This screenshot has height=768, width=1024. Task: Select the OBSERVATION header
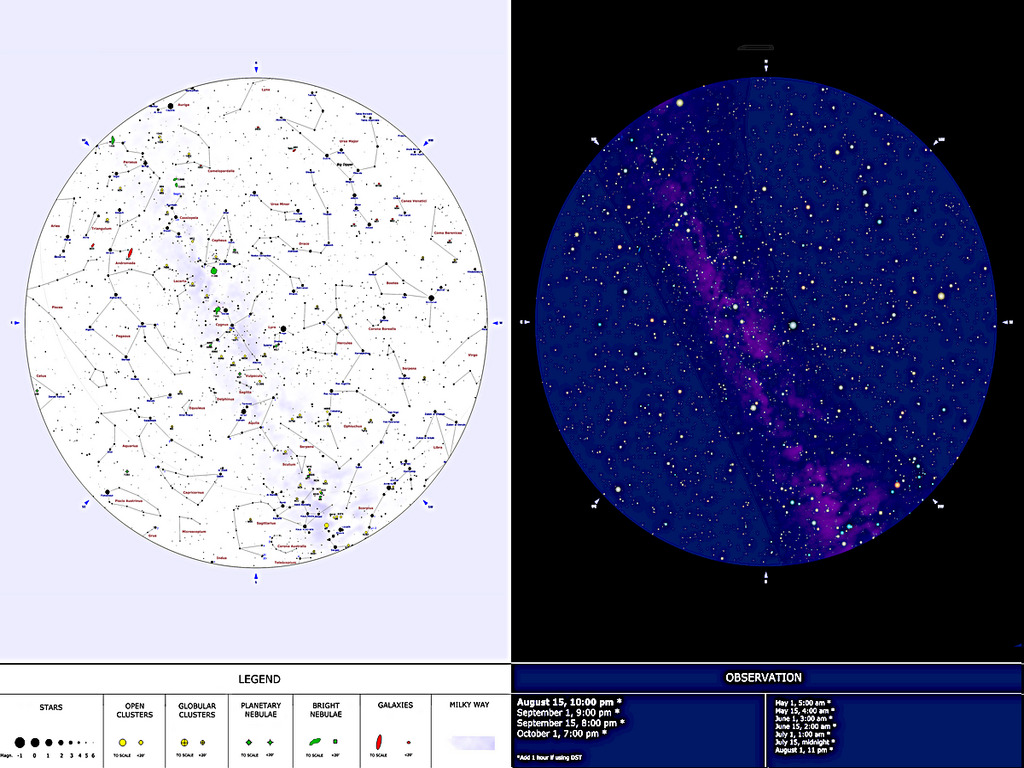[768, 678]
